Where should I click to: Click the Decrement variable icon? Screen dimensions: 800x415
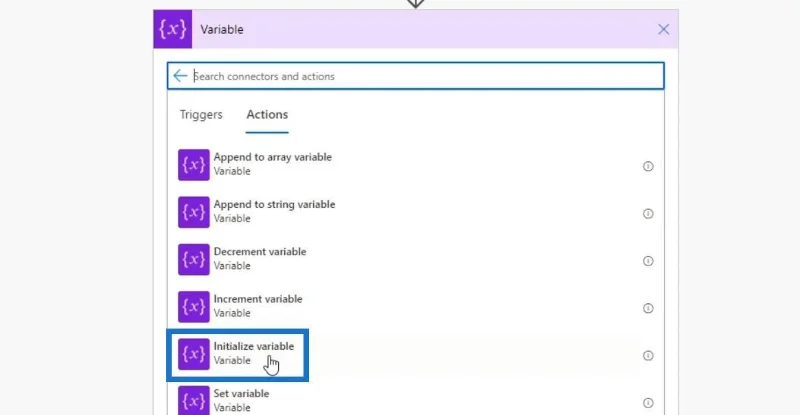[193, 259]
